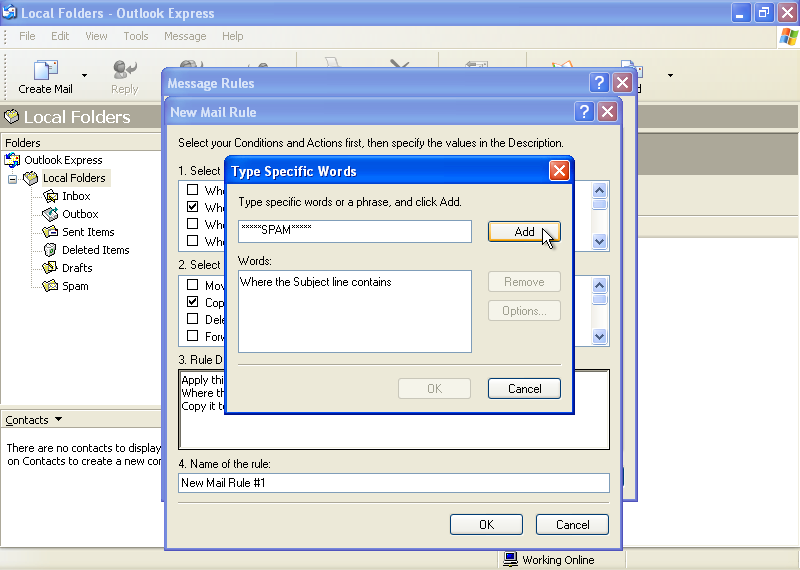Close the Message Rules dialog
800x570 pixels.
coord(622,82)
